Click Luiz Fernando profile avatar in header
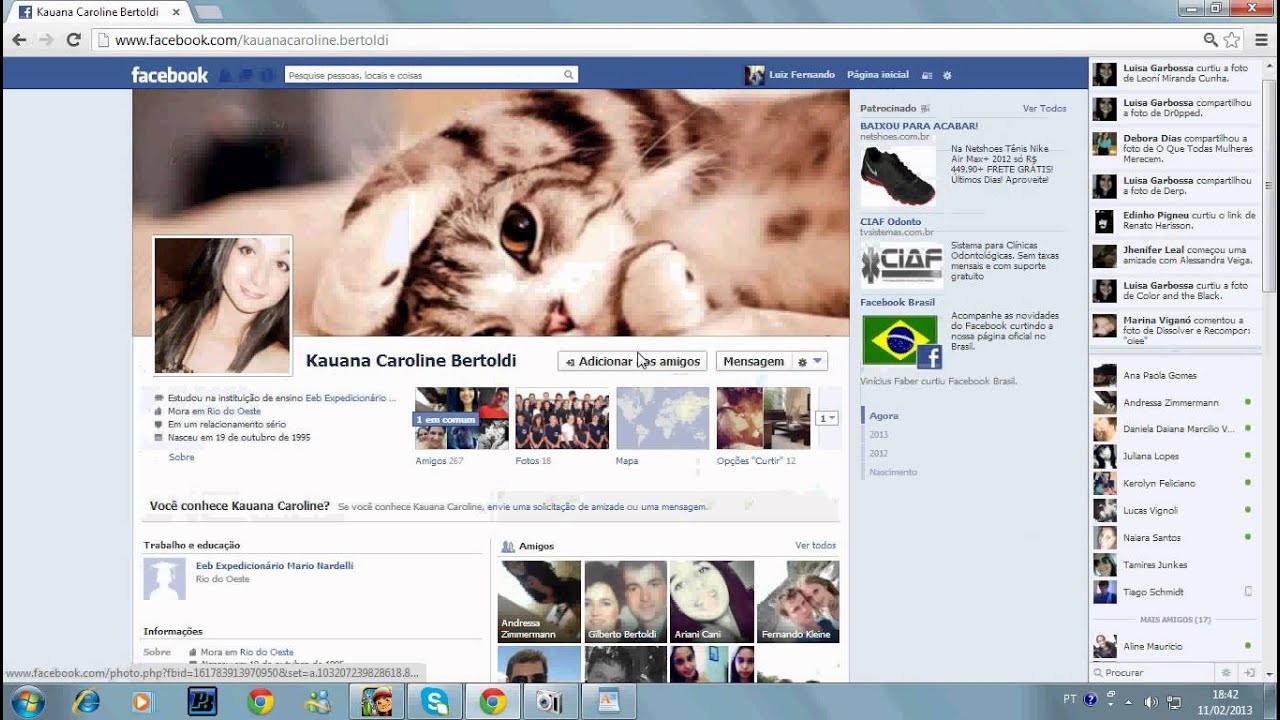 [754, 75]
